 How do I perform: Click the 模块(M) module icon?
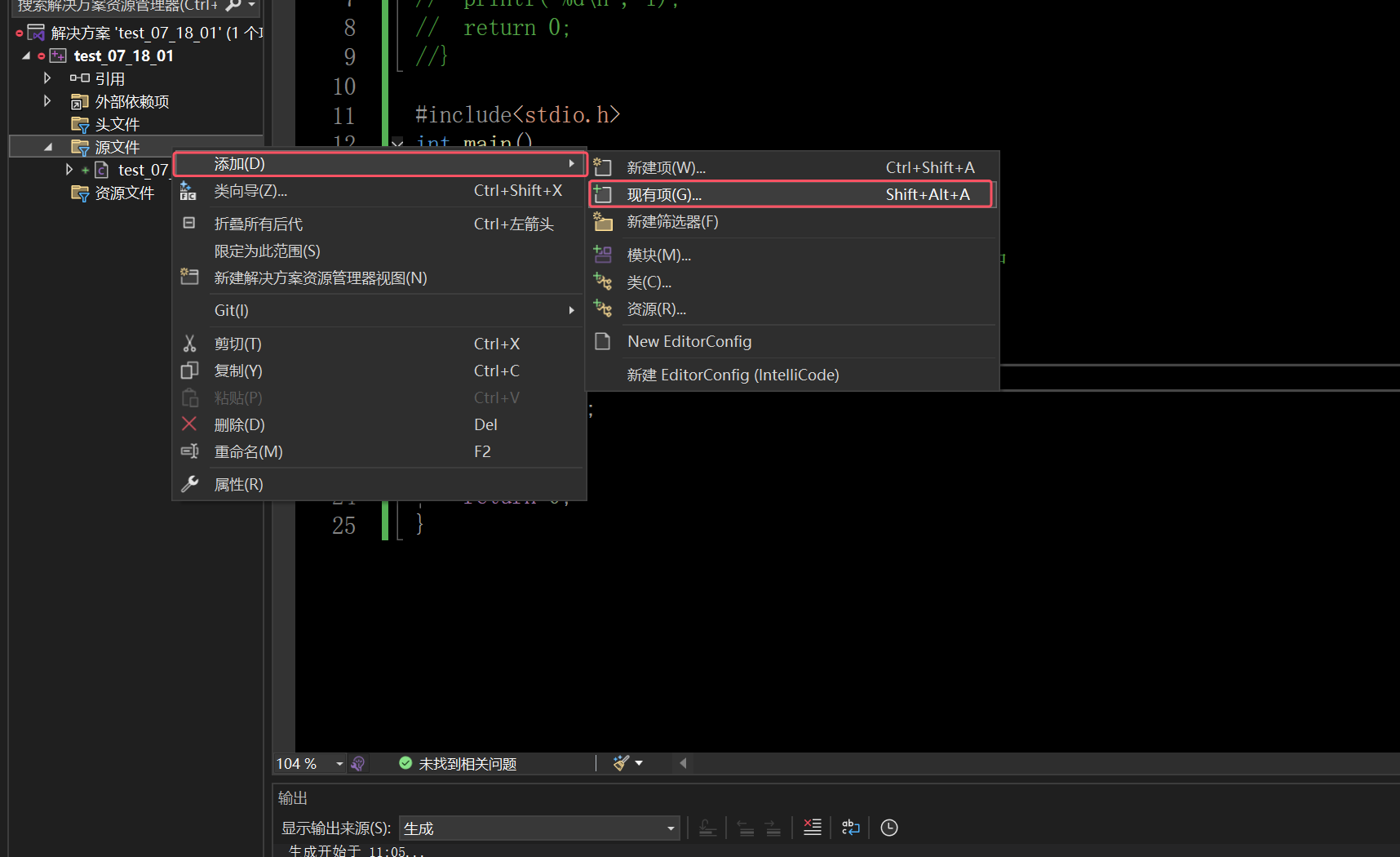(x=603, y=255)
